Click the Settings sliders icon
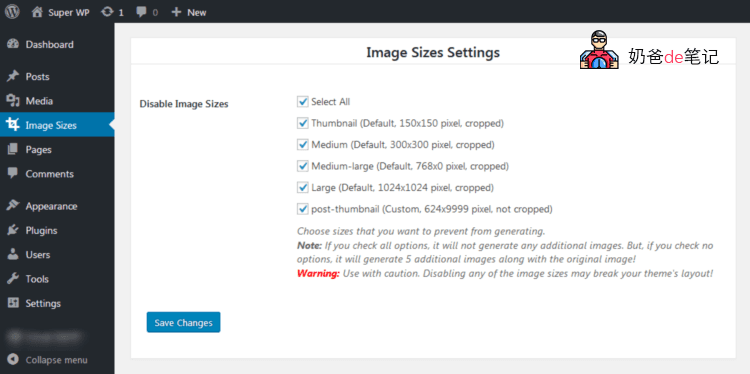Image resolution: width=750 pixels, height=374 pixels. pos(13,303)
